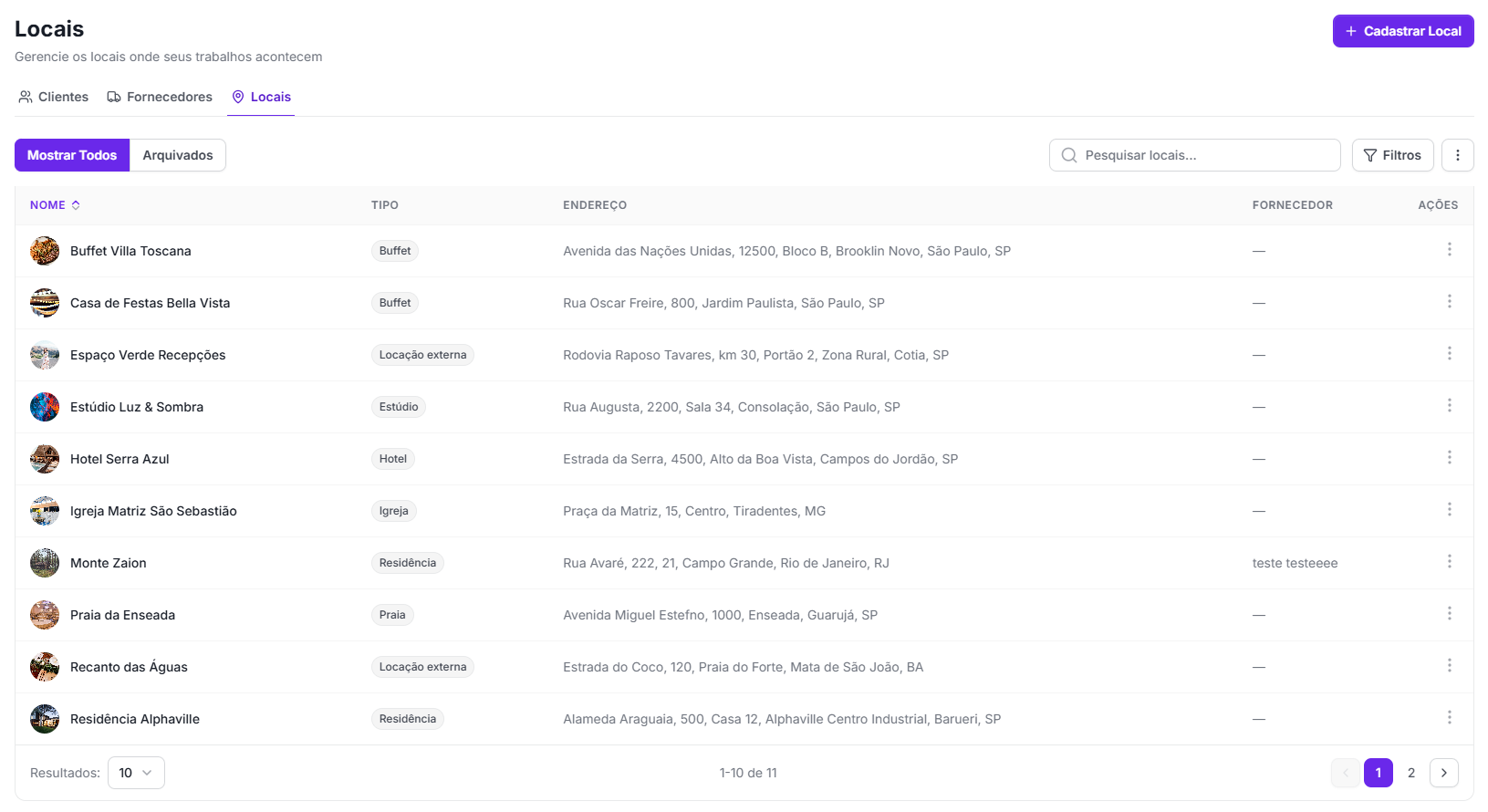
Task: Open actions menu for Residência Alphaville
Action: (1449, 718)
